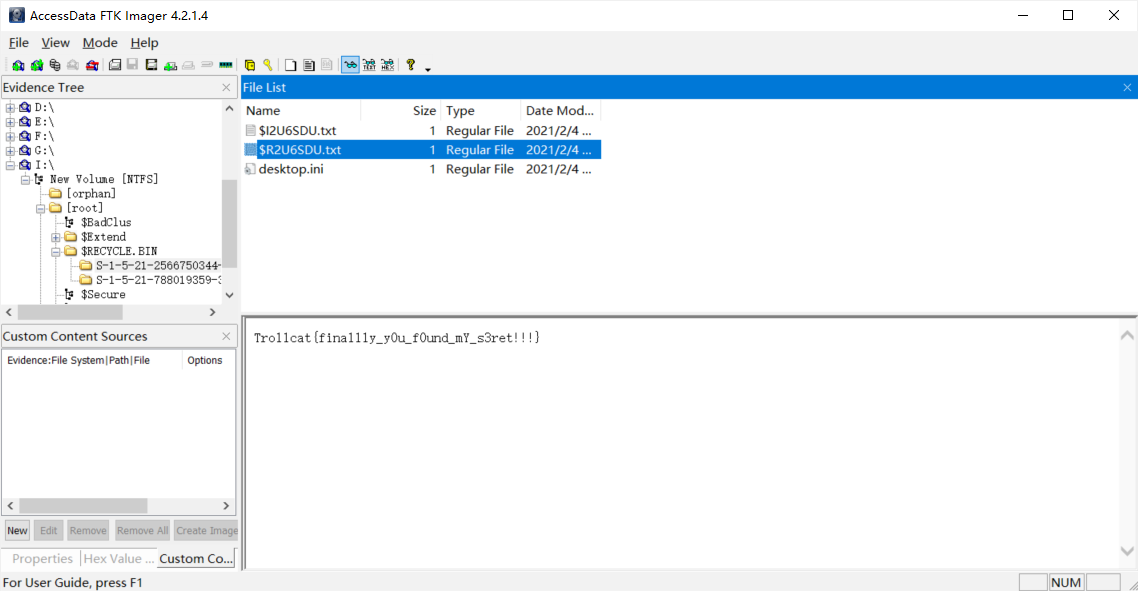The height and width of the screenshot is (591, 1138).
Task: Open the Mode menu
Action: click(100, 43)
